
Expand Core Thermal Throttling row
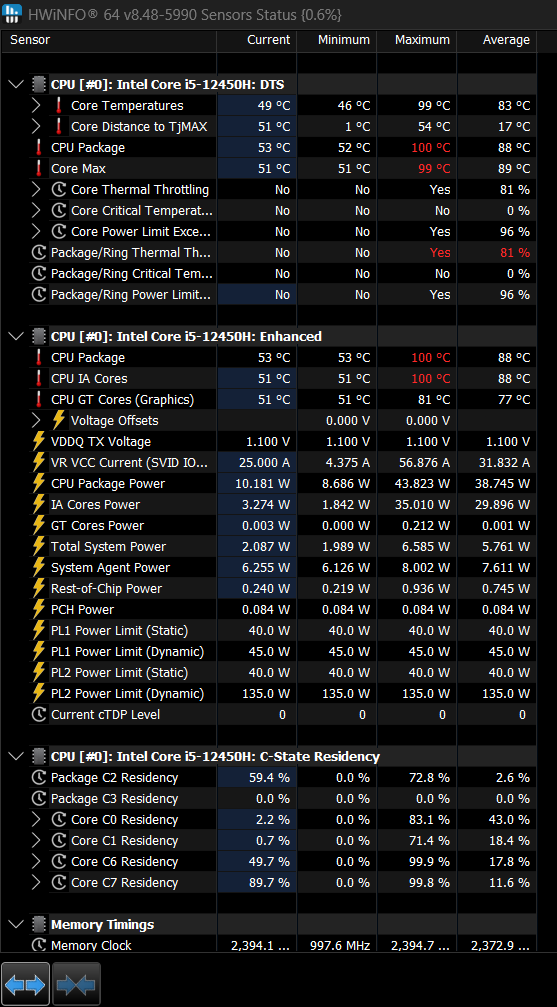pyautogui.click(x=36, y=190)
